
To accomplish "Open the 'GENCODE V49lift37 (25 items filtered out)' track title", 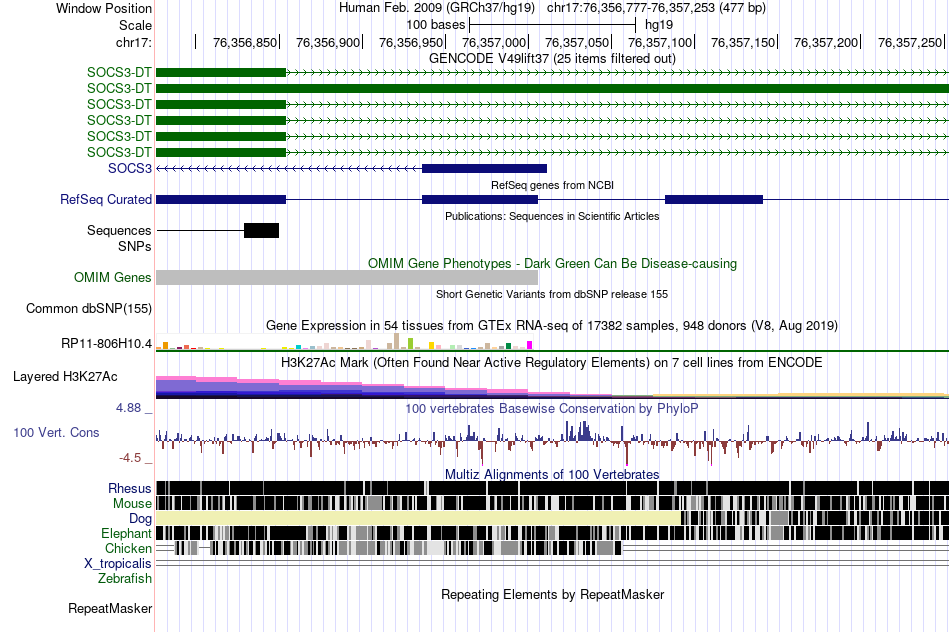I will pos(552,58).
